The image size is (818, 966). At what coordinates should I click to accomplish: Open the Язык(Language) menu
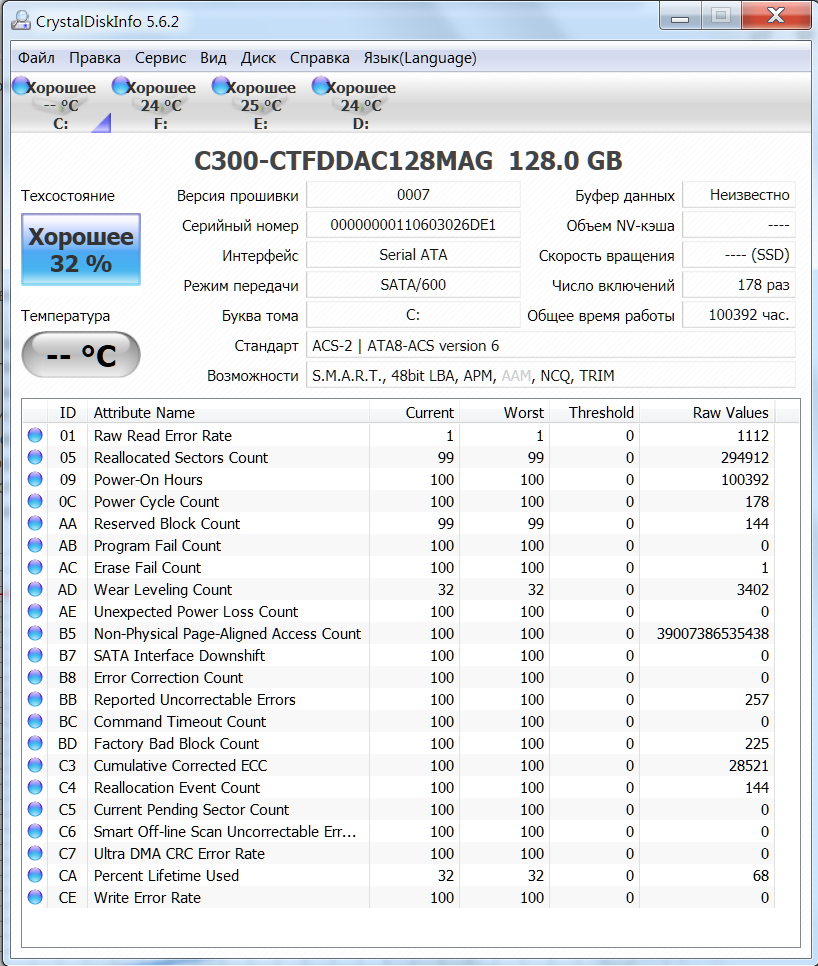click(x=419, y=58)
